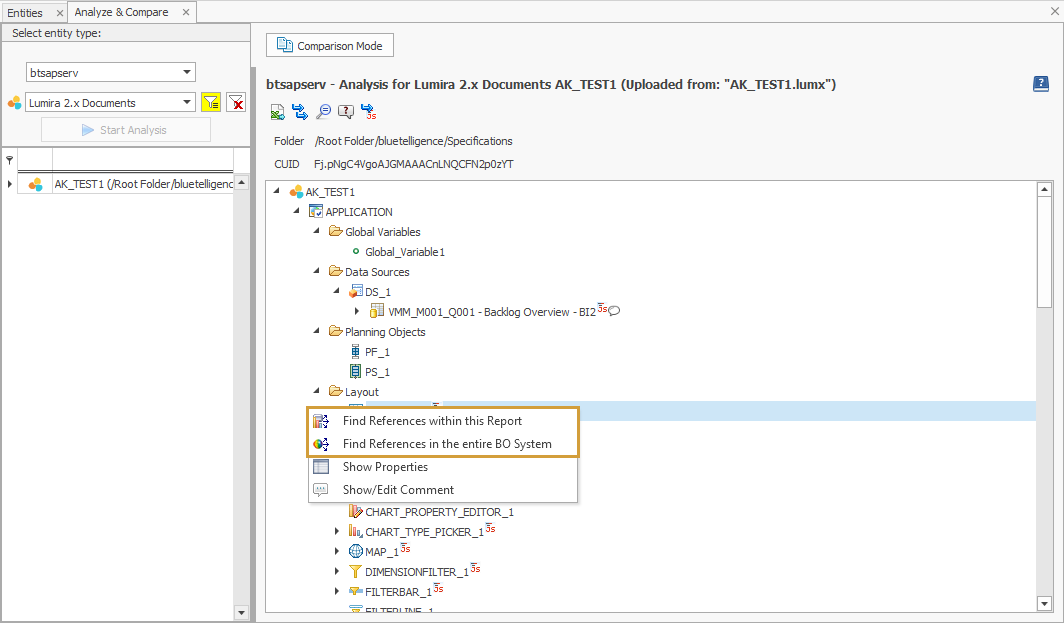Click the expand all nodes toolbar icon
The image size is (1064, 623).
[300, 111]
